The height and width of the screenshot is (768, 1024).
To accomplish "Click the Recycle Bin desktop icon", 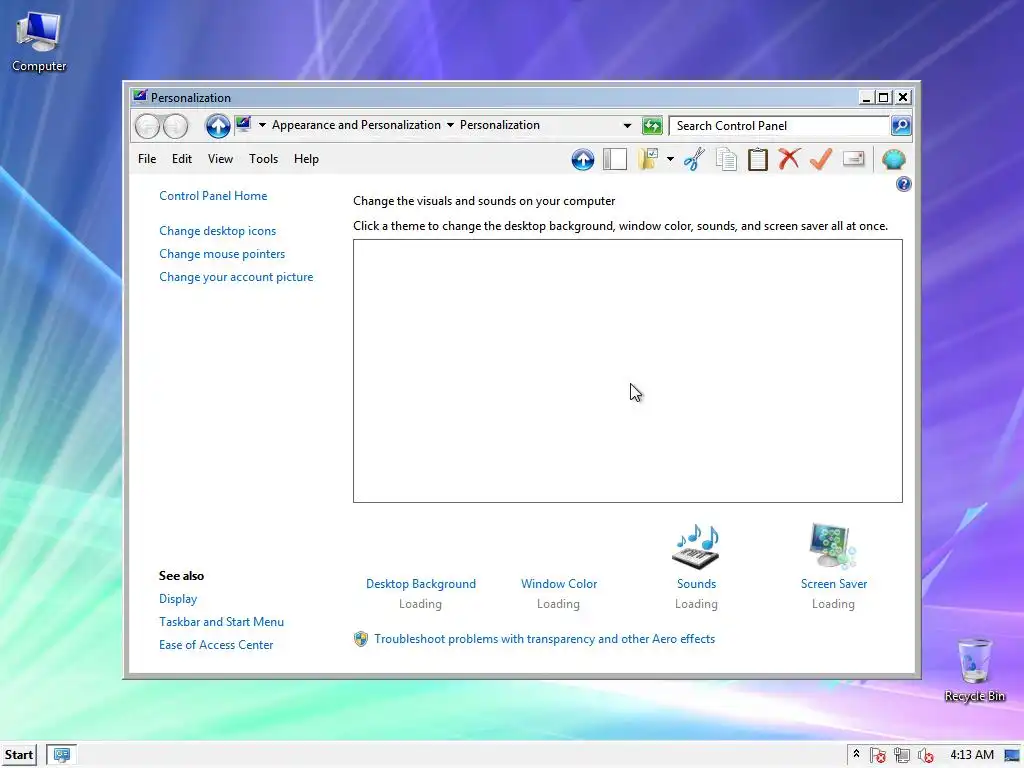I will tap(974, 670).
